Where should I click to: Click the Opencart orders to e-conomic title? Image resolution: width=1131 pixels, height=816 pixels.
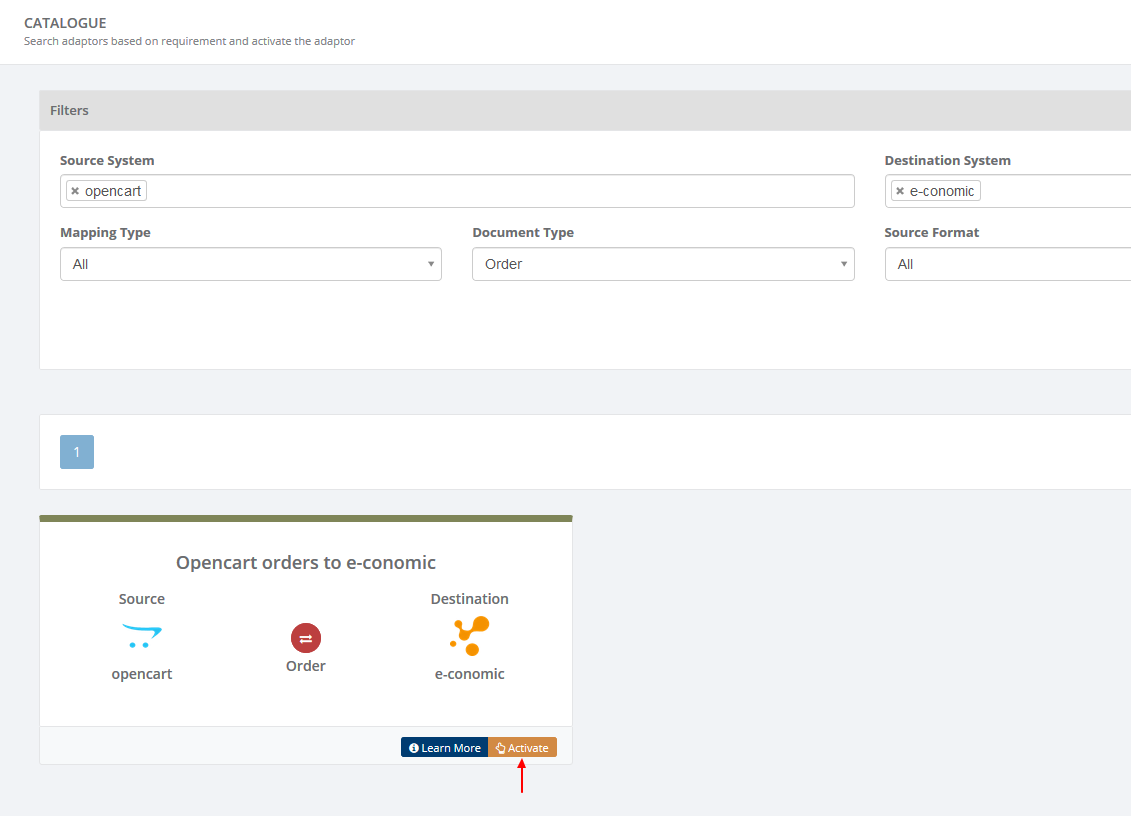(x=306, y=563)
